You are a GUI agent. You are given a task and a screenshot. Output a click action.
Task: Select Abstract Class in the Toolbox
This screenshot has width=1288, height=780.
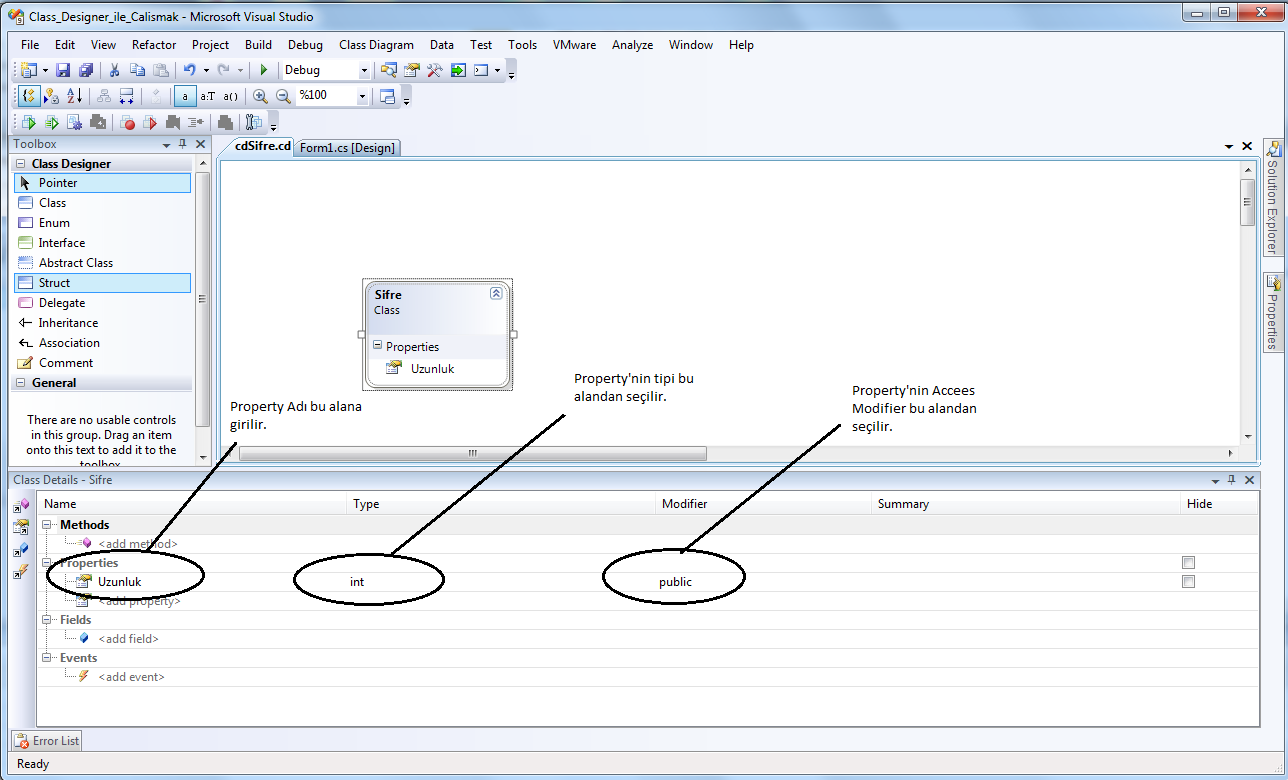tap(102, 263)
